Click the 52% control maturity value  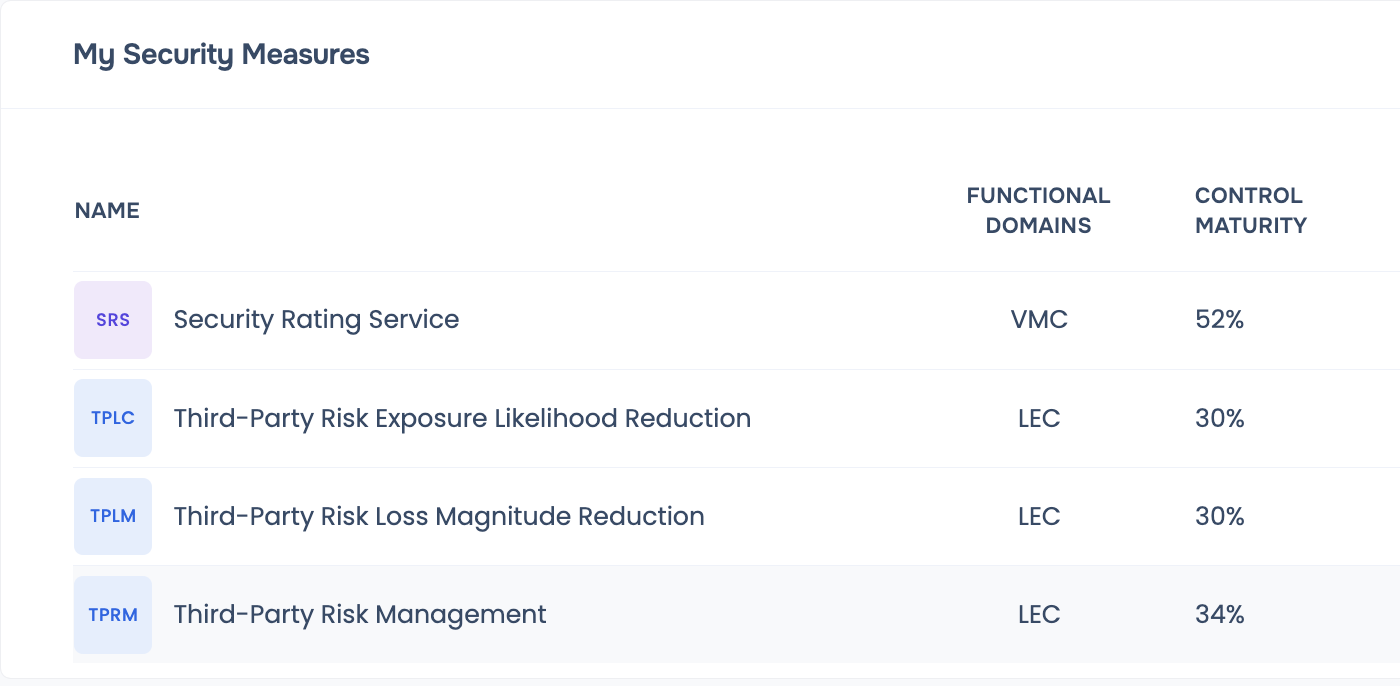point(1219,320)
